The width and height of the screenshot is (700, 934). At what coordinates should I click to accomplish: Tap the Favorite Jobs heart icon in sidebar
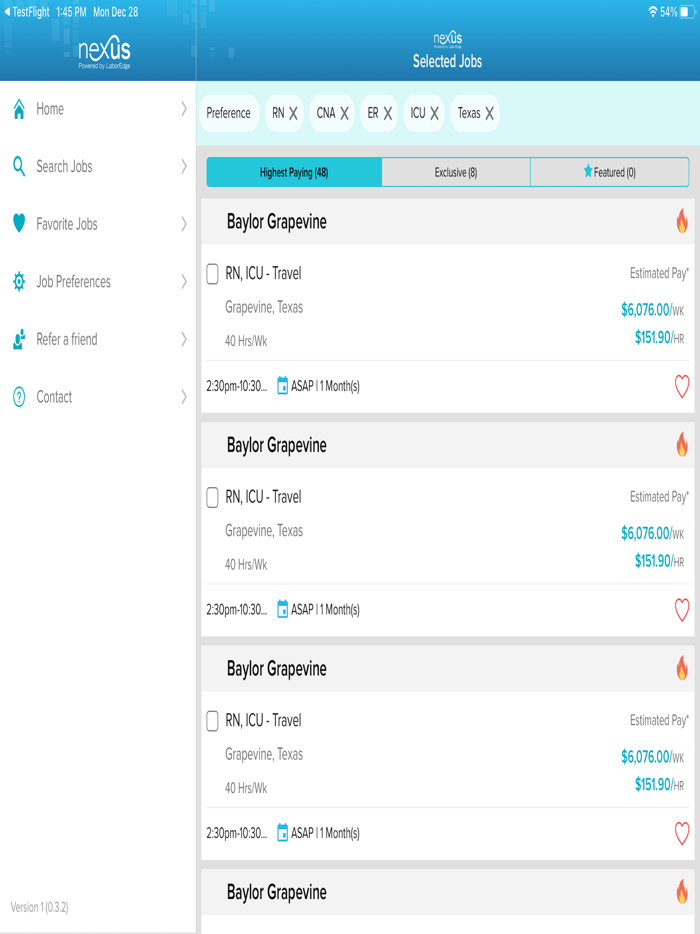click(18, 224)
